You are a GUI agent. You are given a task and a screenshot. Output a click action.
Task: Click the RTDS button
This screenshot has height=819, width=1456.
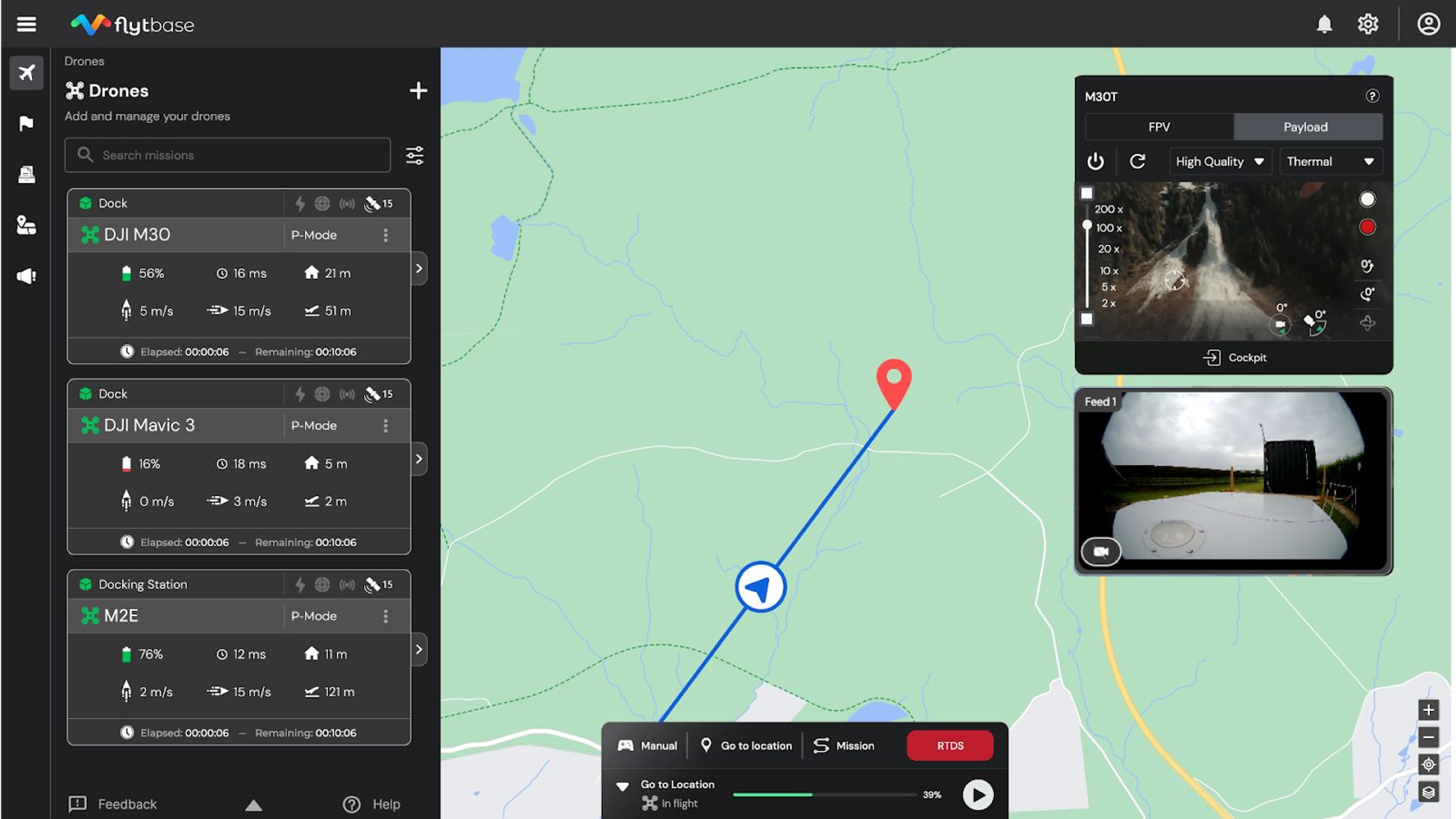(x=949, y=745)
